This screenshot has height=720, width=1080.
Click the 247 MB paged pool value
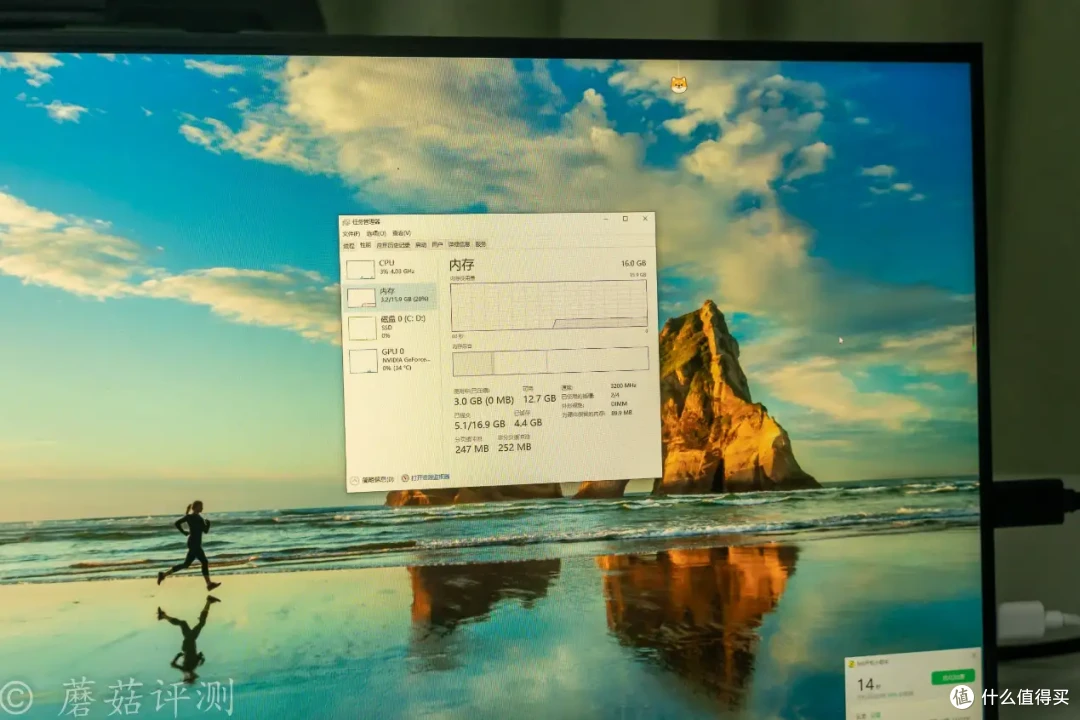click(472, 449)
